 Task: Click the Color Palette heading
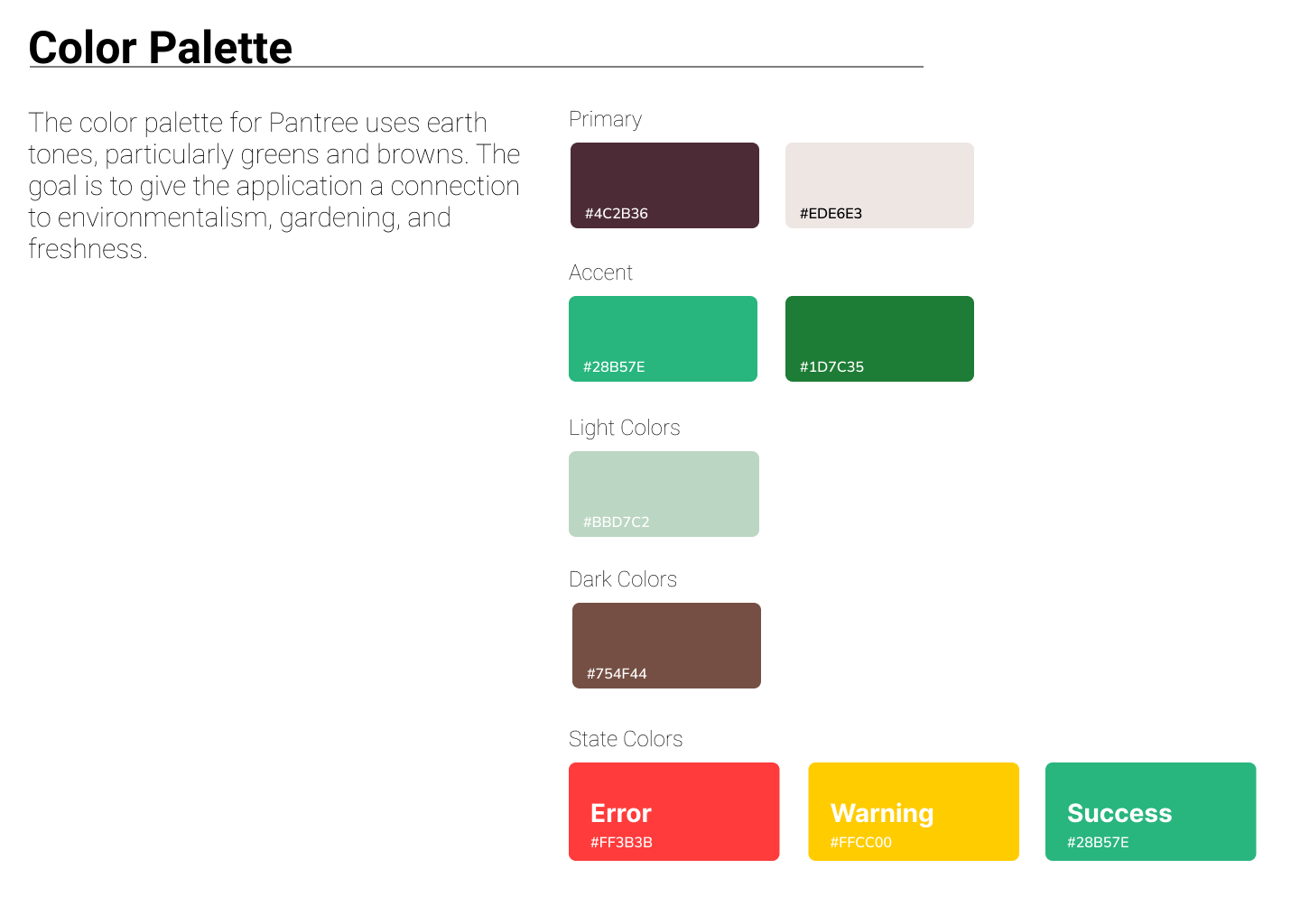click(x=161, y=48)
